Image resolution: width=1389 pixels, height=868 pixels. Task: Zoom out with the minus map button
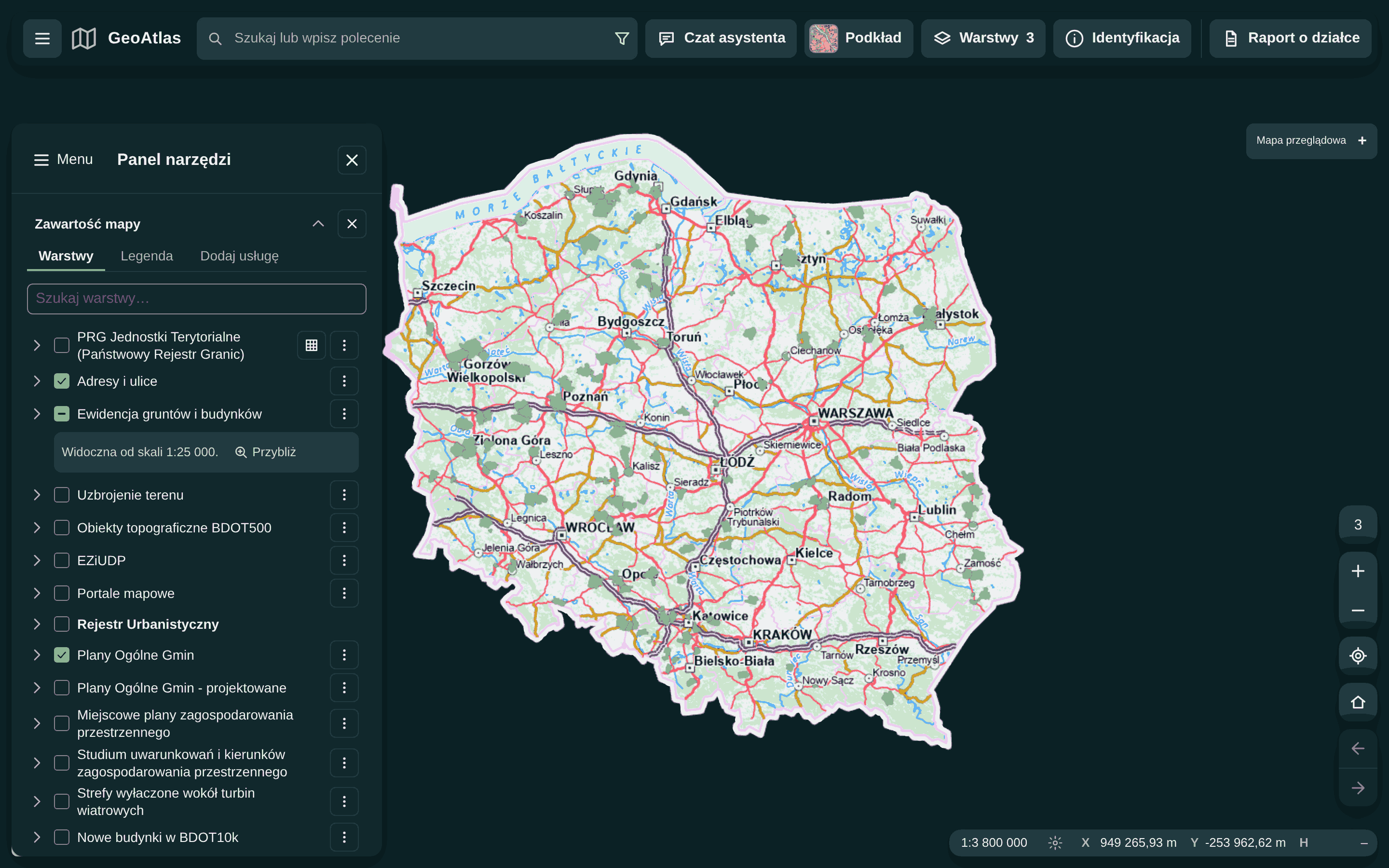pos(1358,610)
